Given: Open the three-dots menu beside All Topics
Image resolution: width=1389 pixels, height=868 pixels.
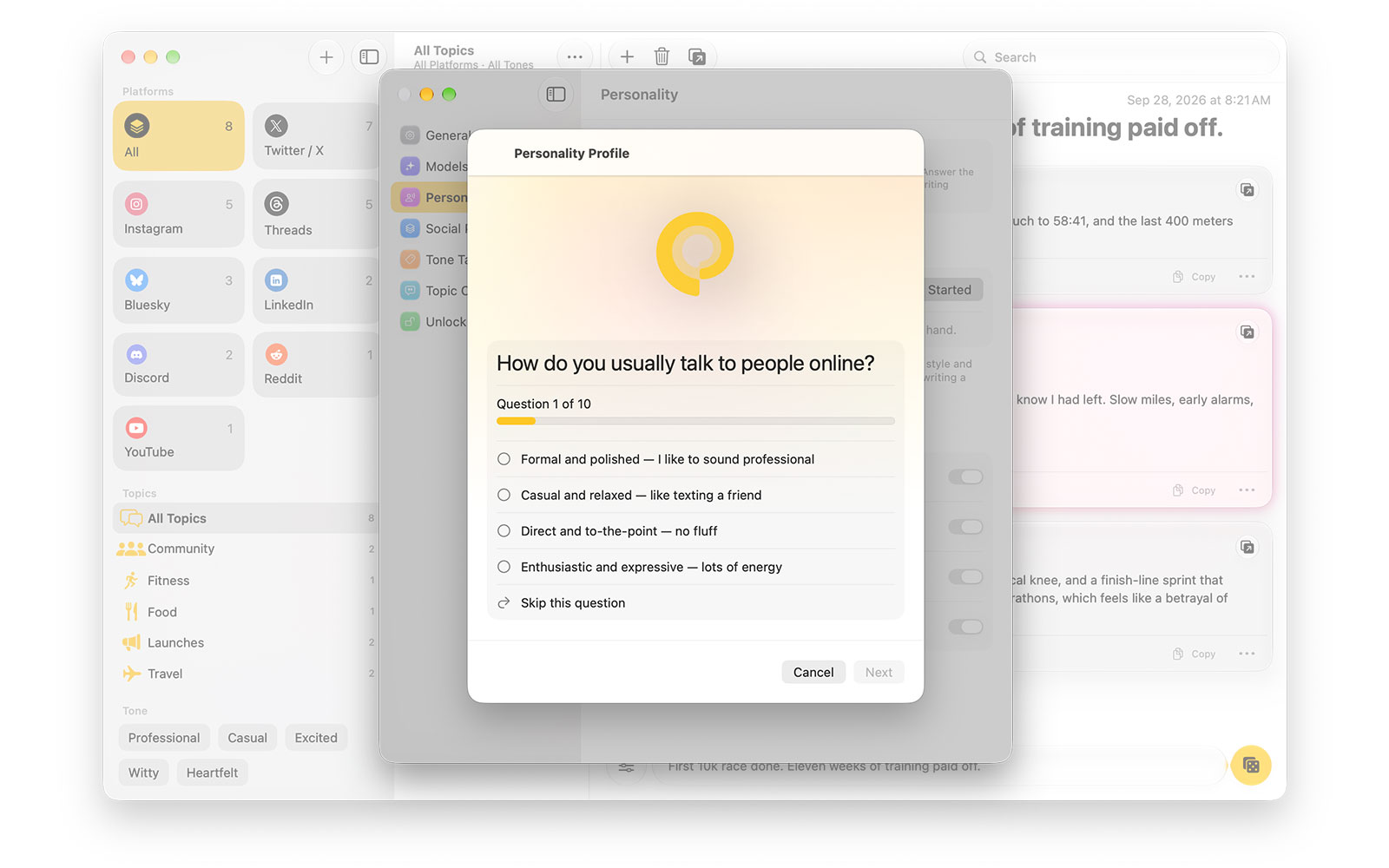Looking at the screenshot, I should (x=575, y=56).
